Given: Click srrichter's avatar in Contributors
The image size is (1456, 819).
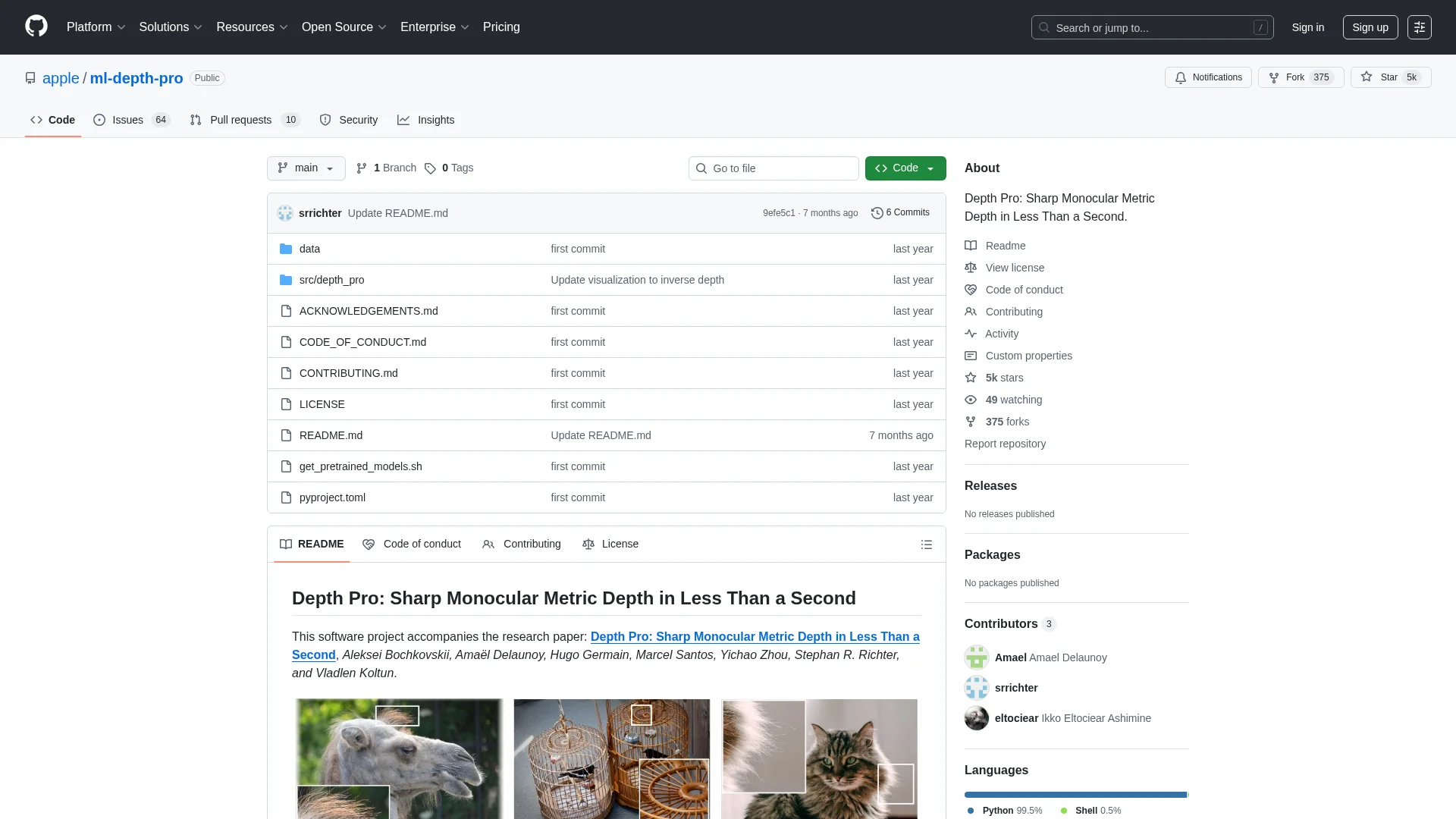Looking at the screenshot, I should 976,688.
